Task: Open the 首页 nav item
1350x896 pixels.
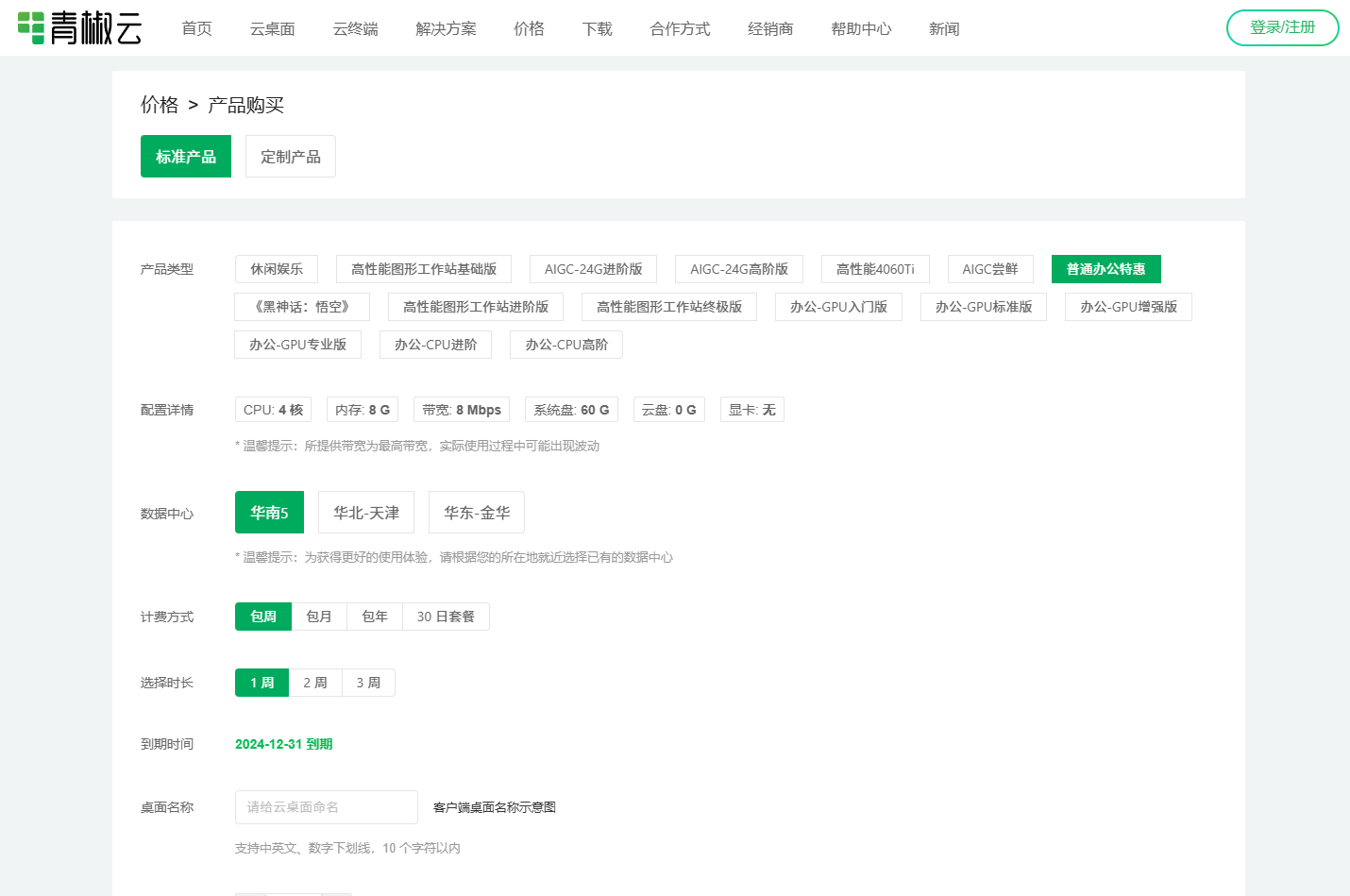Action: (x=196, y=29)
